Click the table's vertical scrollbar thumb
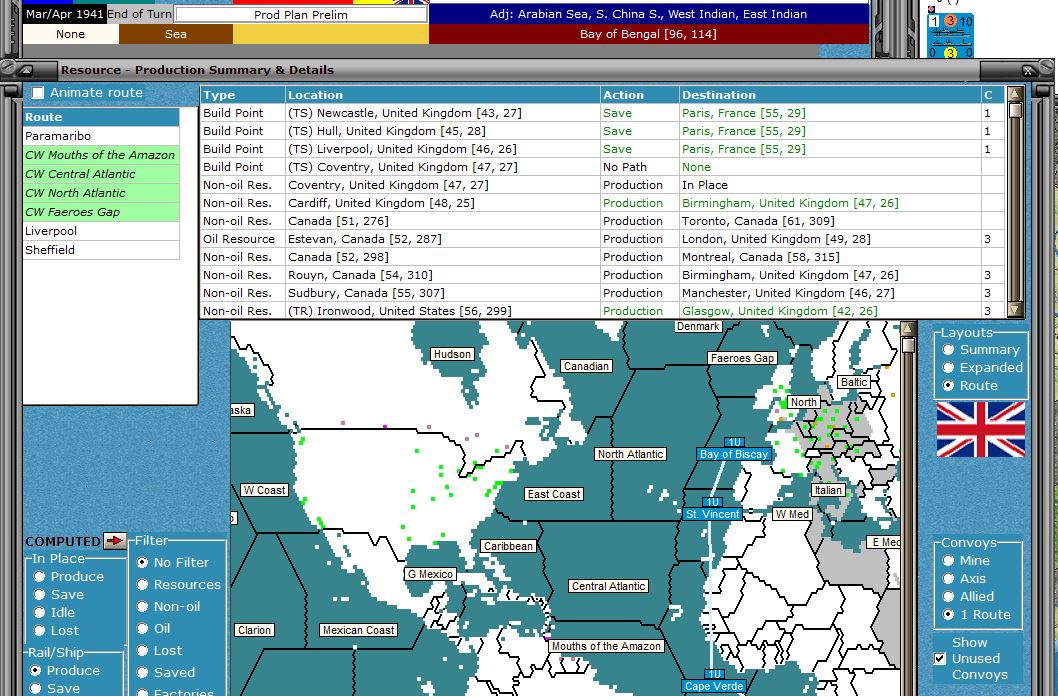The image size is (1058, 696). pyautogui.click(x=1015, y=110)
